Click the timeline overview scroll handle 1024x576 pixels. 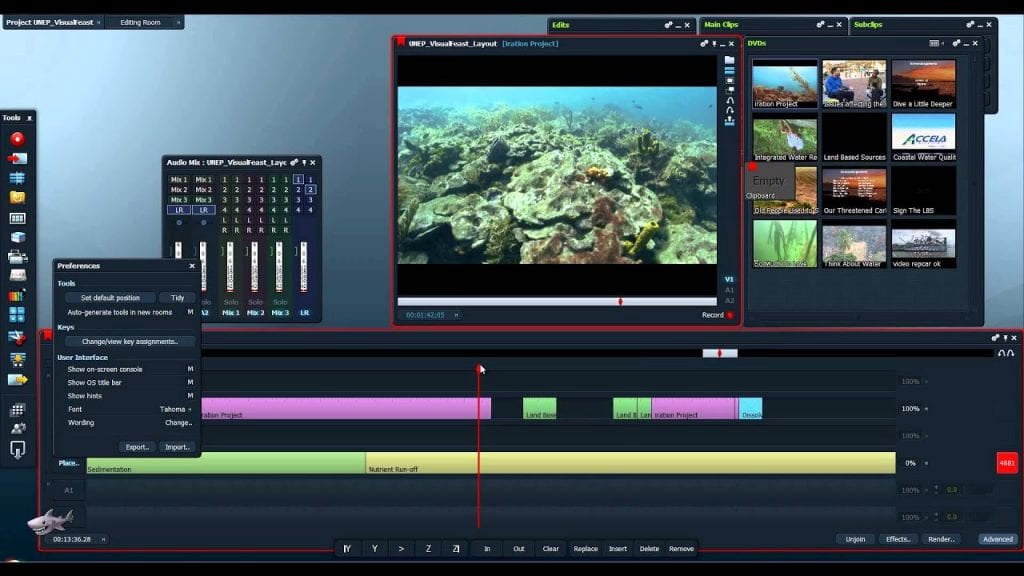720,353
